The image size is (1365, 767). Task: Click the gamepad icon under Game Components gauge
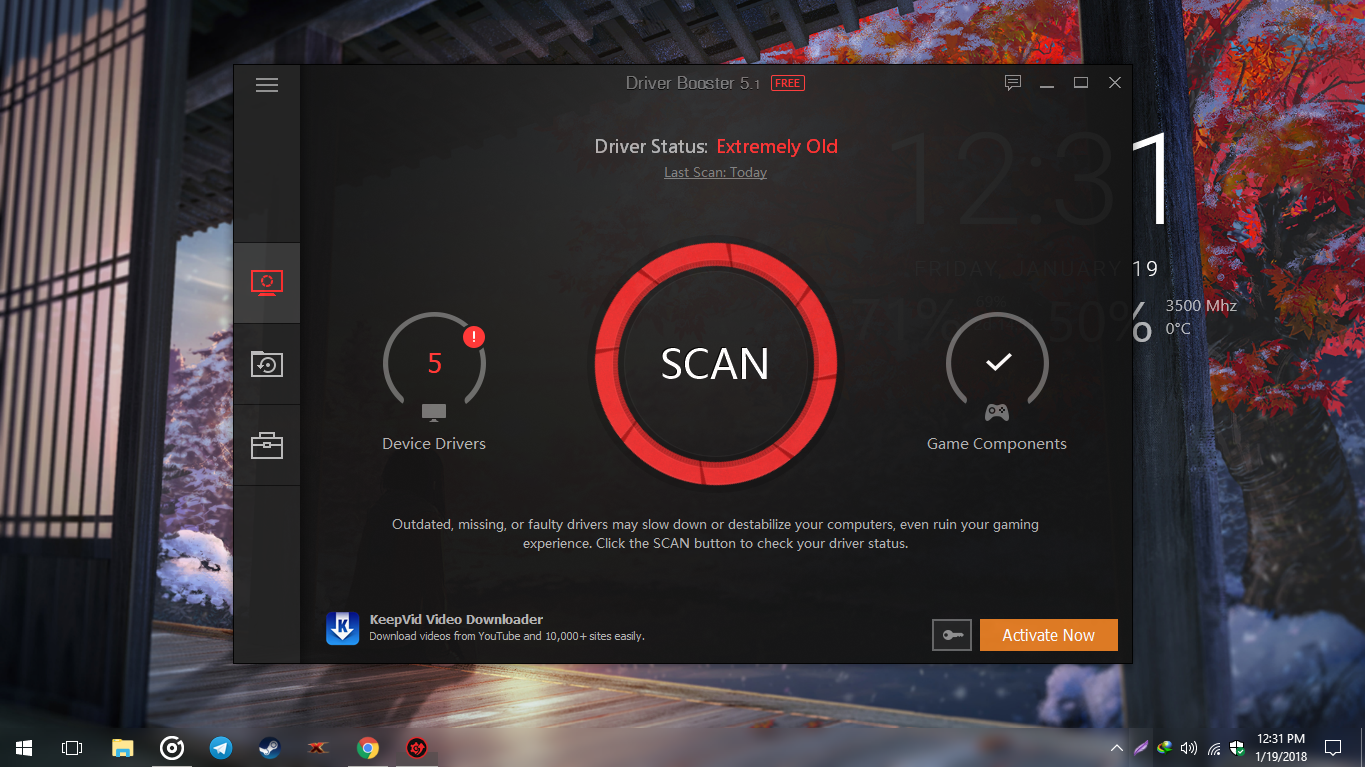998,412
